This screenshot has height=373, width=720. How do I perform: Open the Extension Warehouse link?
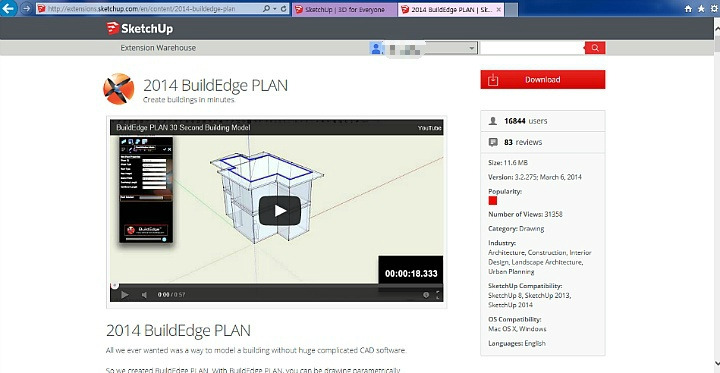point(158,48)
